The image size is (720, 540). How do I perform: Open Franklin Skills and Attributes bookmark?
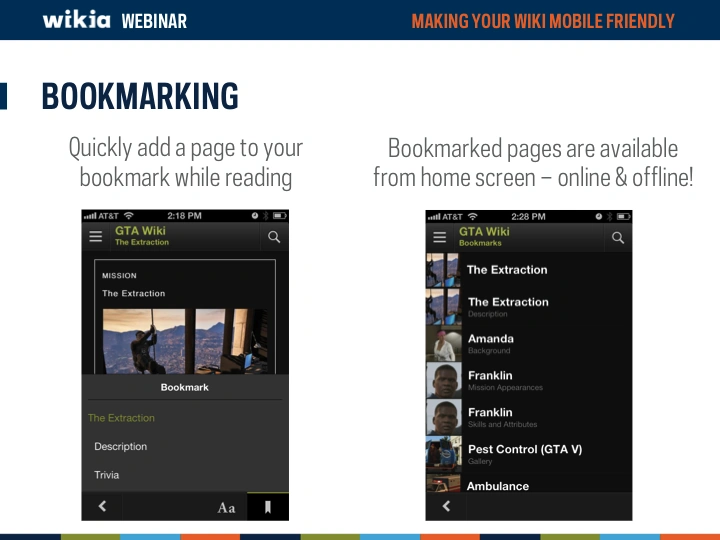tap(503, 417)
